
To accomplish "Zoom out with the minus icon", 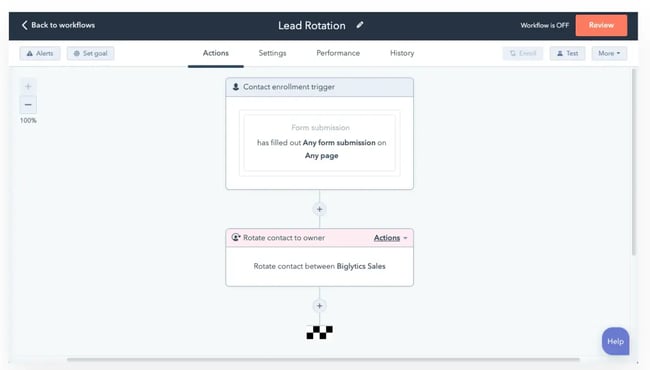I will point(28,105).
